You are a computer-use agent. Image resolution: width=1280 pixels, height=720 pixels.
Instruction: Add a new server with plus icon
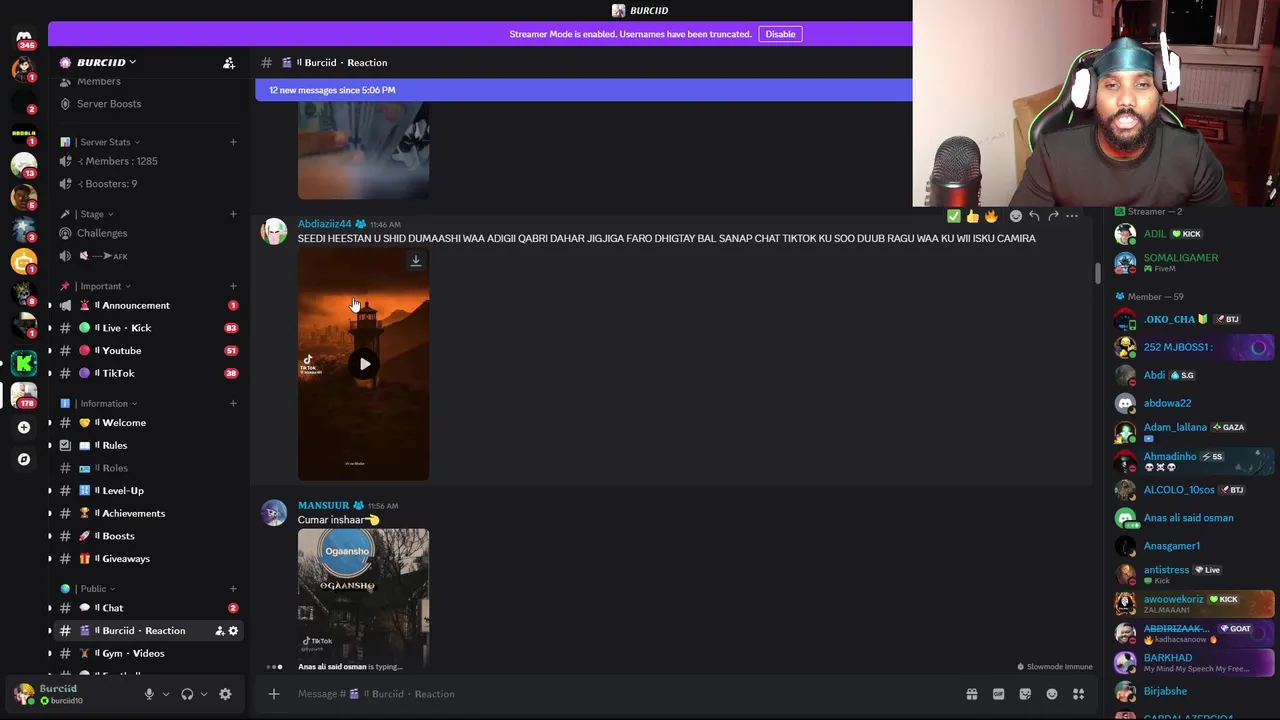tap(24, 427)
